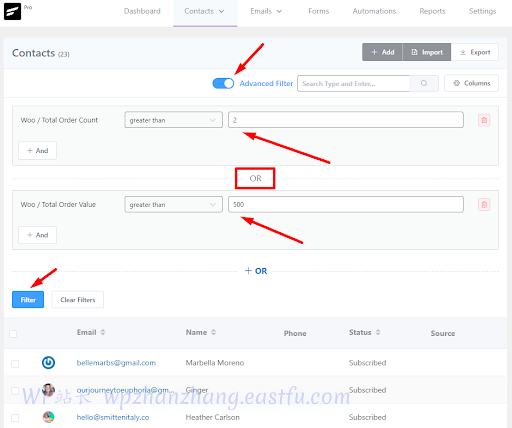
Task: Open operator dropdown for Total Order Value
Action: click(x=173, y=204)
